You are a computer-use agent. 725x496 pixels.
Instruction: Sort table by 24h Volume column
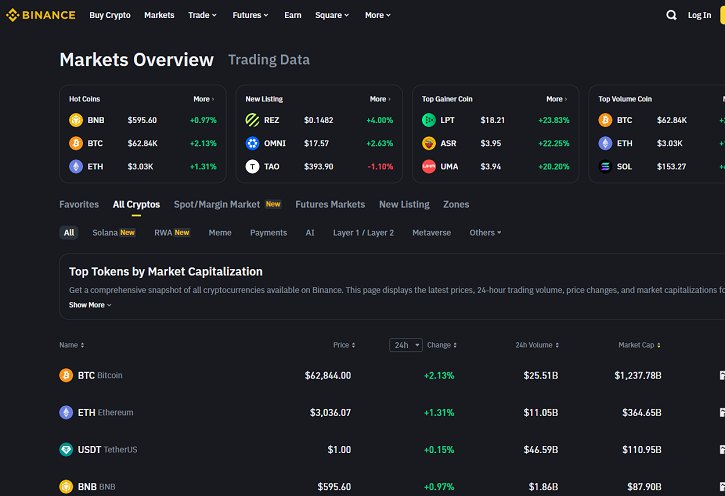(537, 345)
